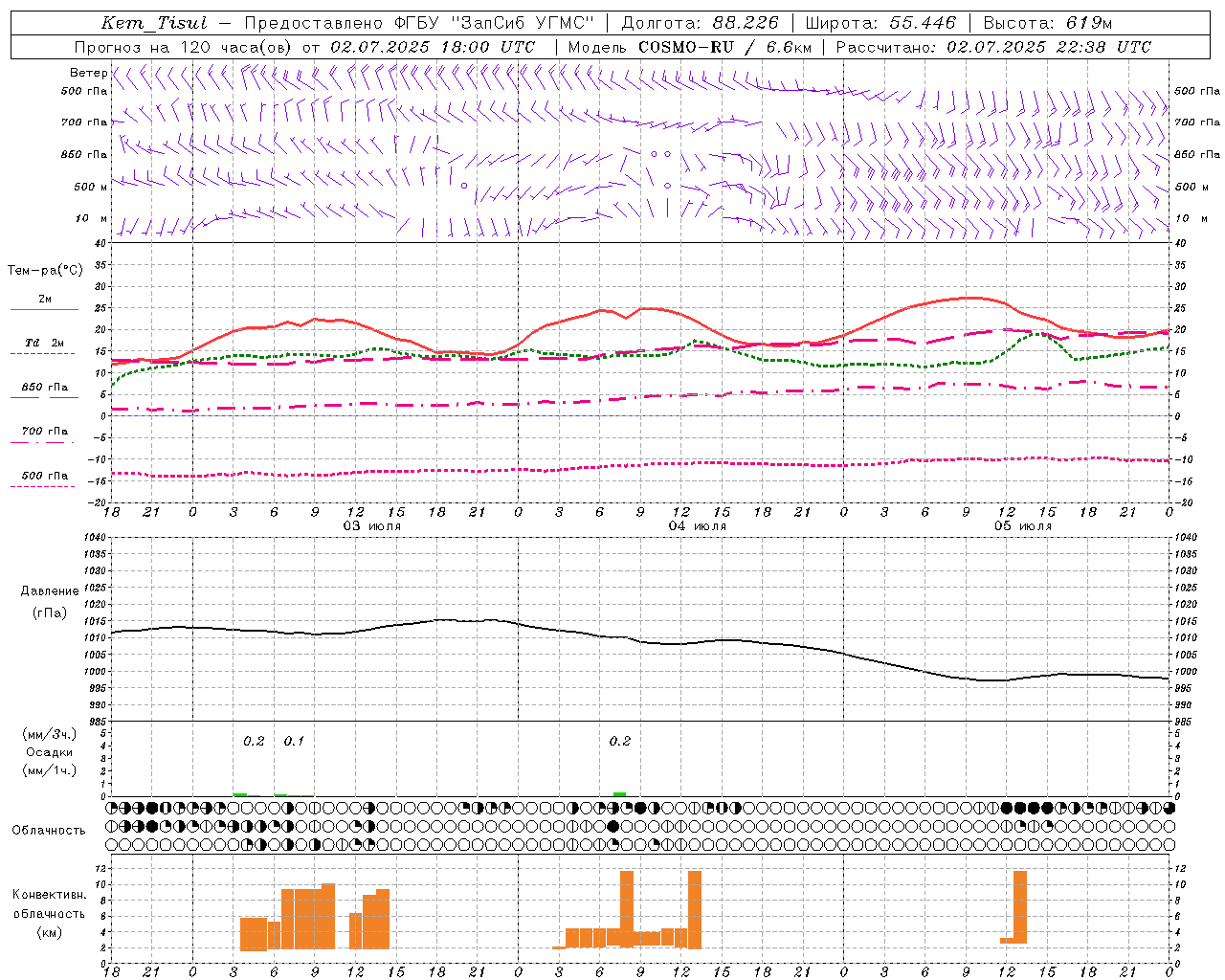This screenshot has width=1225, height=980.
Task: Click the Ветер wind panel label
Action: [x=88, y=73]
